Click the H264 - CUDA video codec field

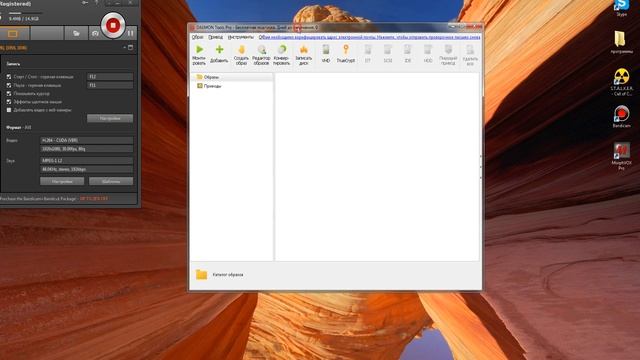[86, 140]
